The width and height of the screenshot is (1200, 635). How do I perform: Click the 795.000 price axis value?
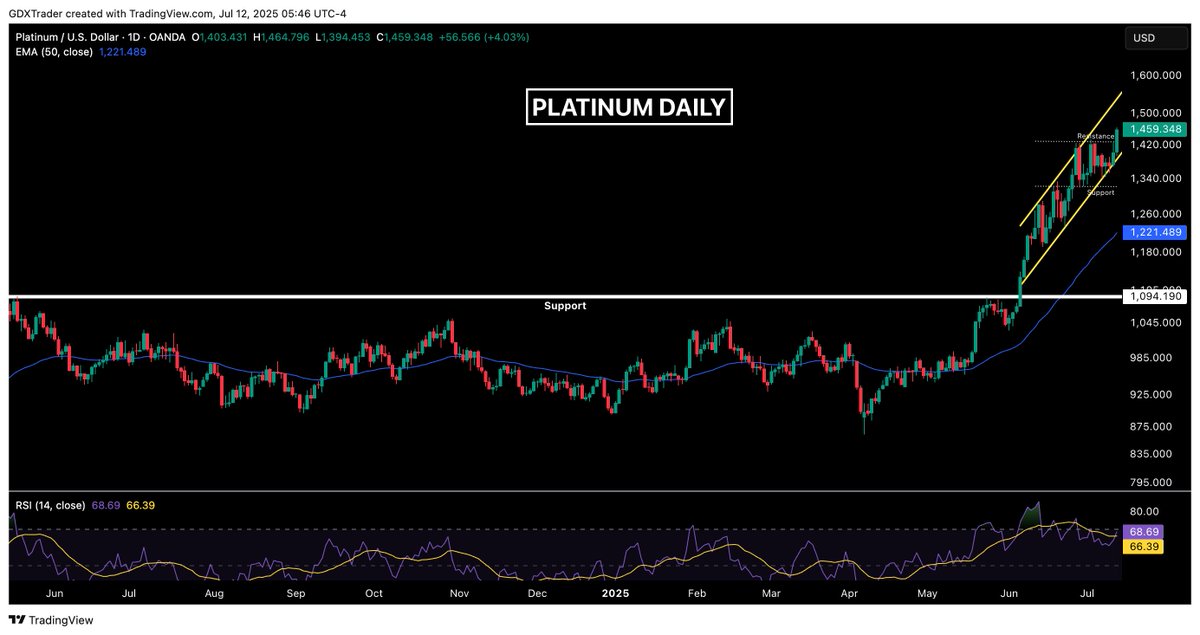[x=1153, y=483]
